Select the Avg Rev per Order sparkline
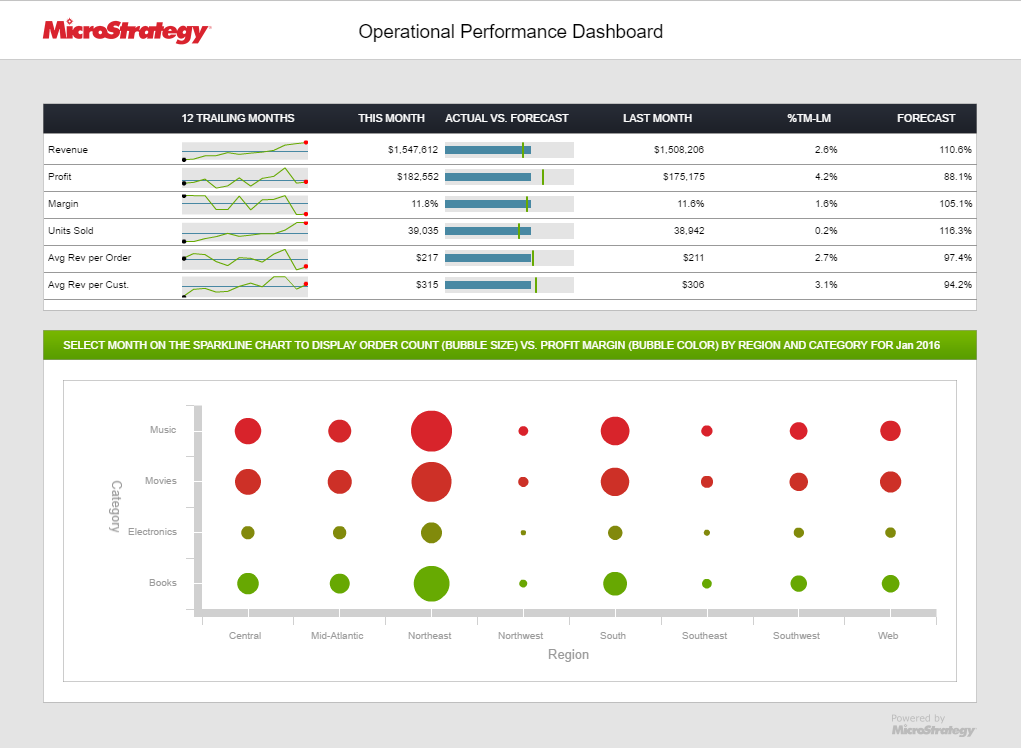Screen dimensions: 1021x749 click(x=245, y=259)
